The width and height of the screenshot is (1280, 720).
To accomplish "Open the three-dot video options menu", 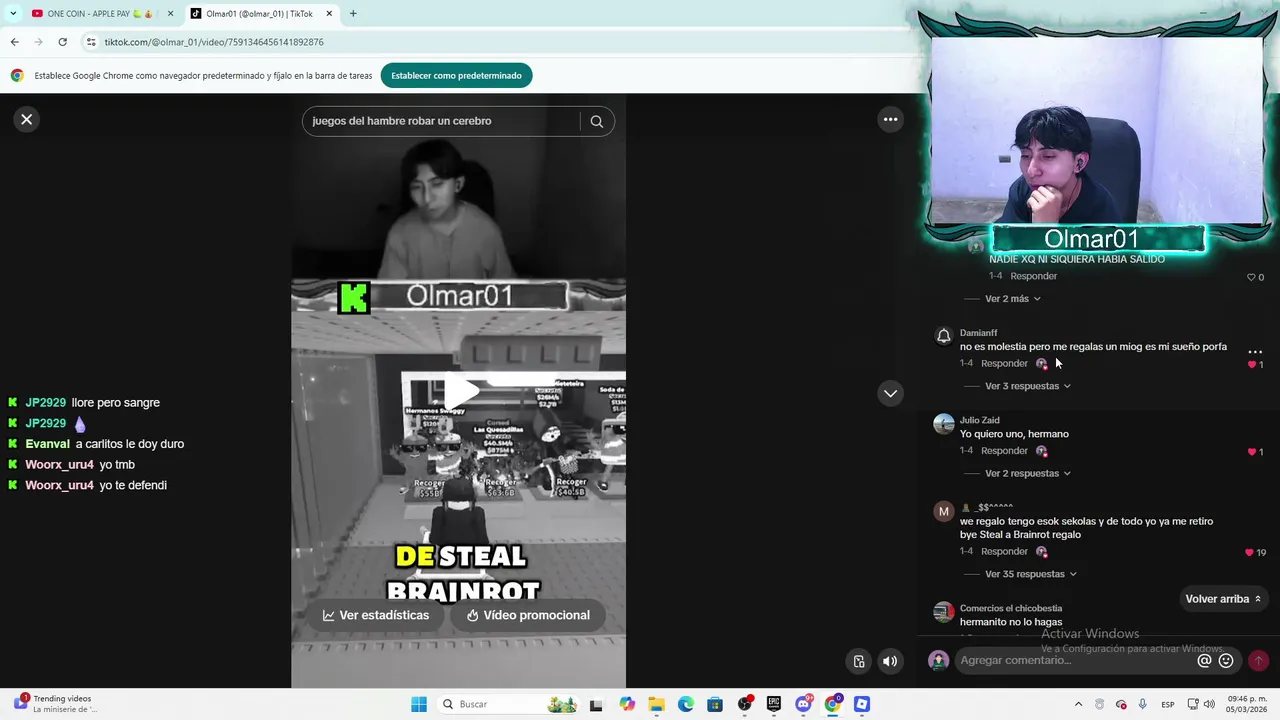I will point(890,119).
